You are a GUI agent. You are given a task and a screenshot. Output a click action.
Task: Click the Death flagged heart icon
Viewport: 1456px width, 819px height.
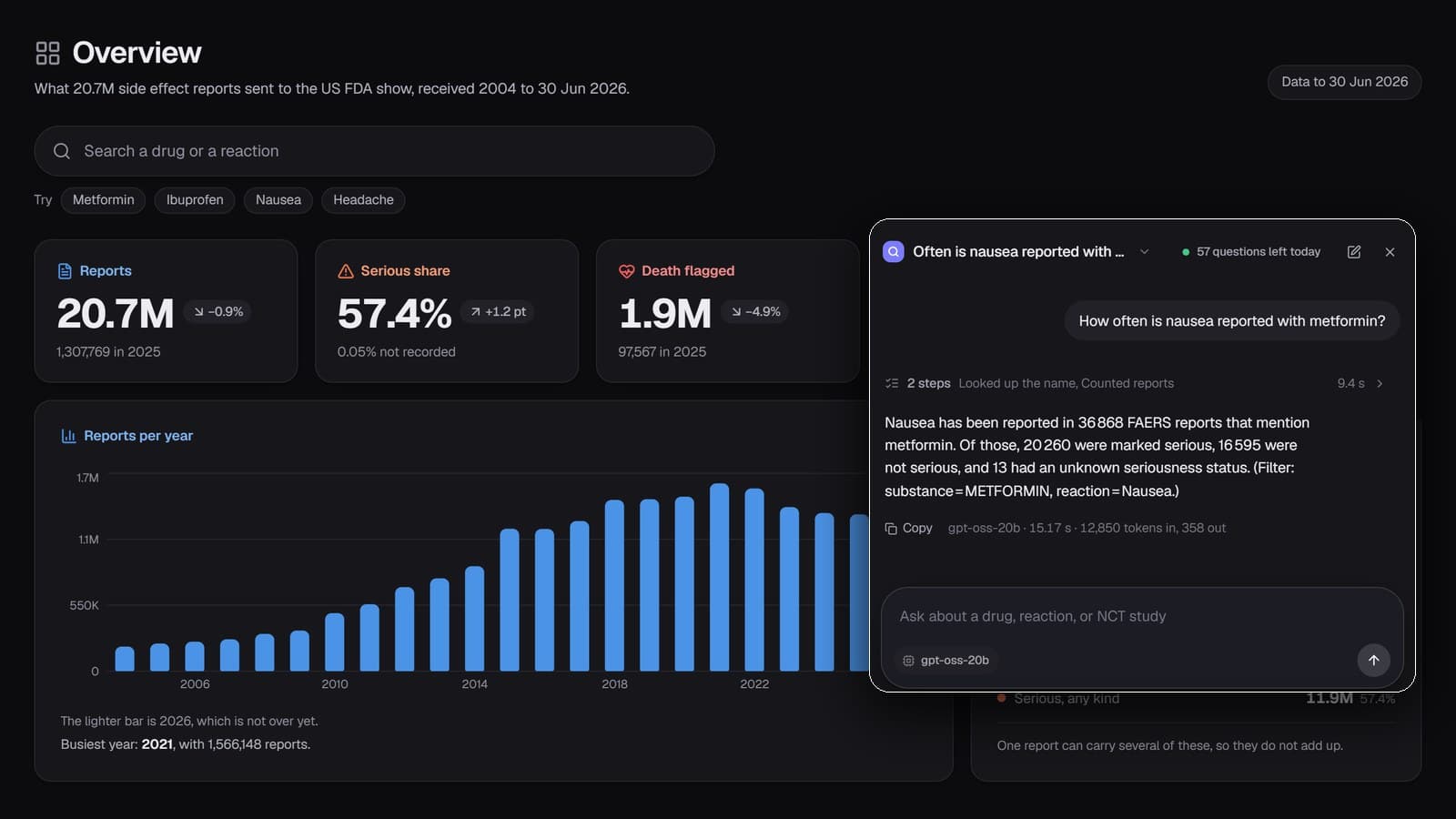627,271
